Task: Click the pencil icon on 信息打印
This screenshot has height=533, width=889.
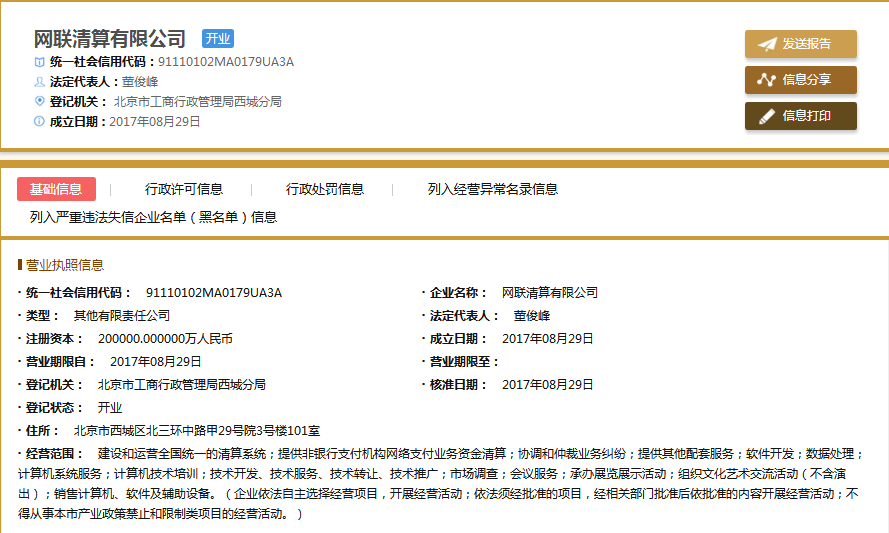Action: pos(767,116)
